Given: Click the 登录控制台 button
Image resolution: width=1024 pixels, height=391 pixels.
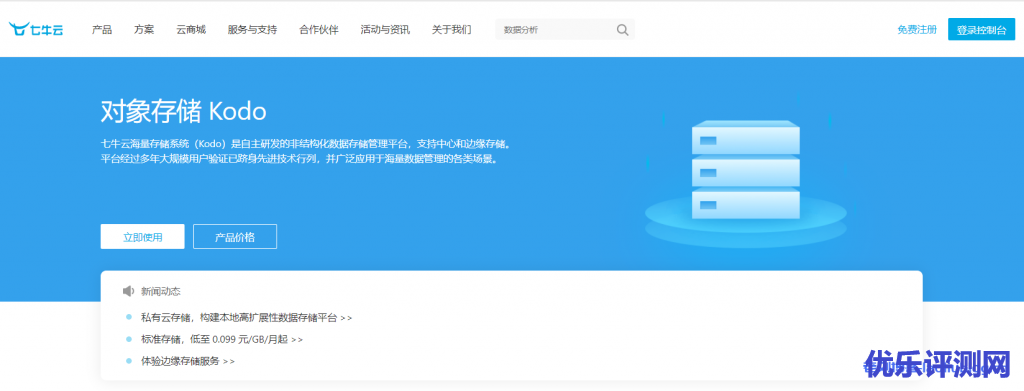Looking at the screenshot, I should (982, 29).
